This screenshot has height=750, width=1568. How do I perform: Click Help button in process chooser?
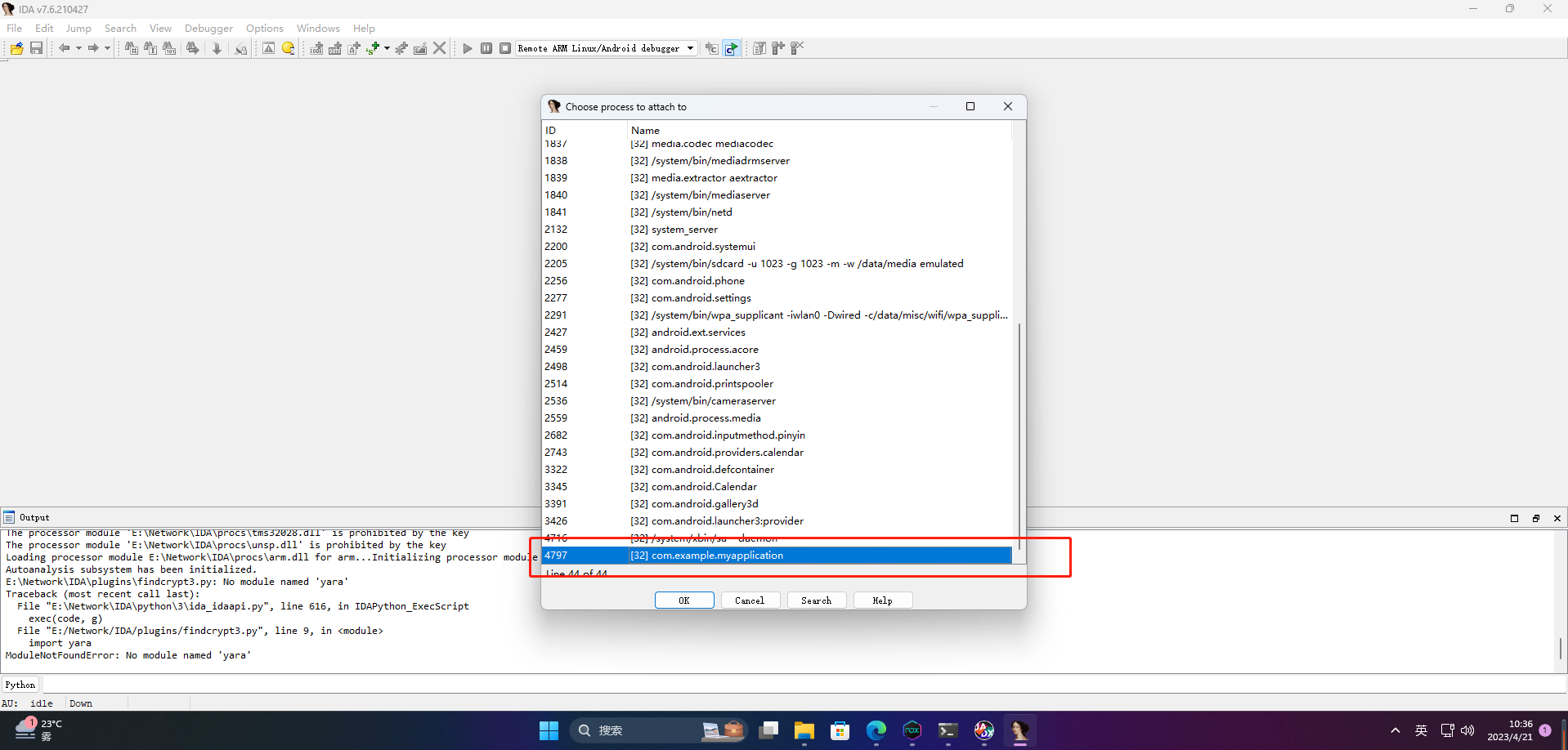pyautogui.click(x=883, y=600)
